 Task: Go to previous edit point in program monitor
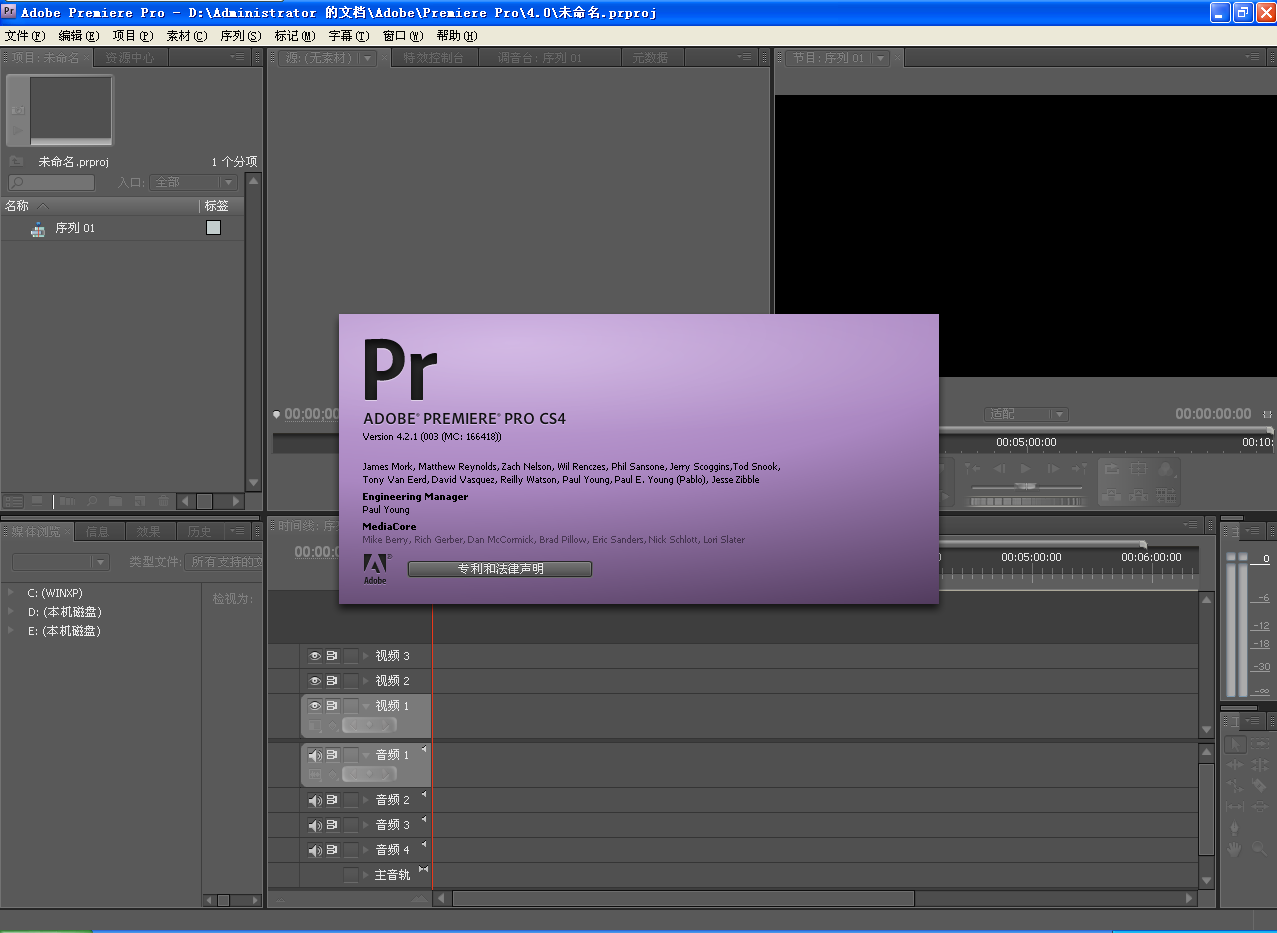pos(973,469)
